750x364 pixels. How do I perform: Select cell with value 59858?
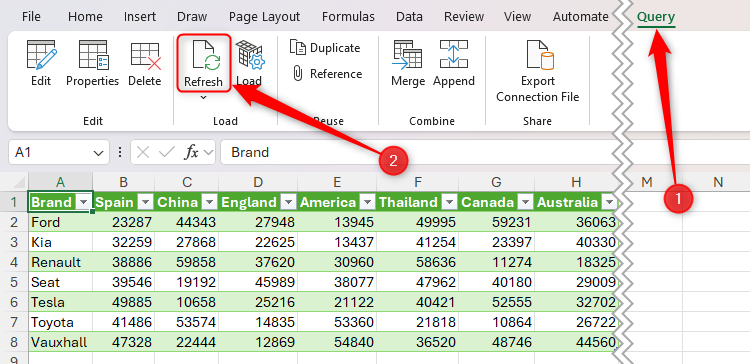[187, 262]
